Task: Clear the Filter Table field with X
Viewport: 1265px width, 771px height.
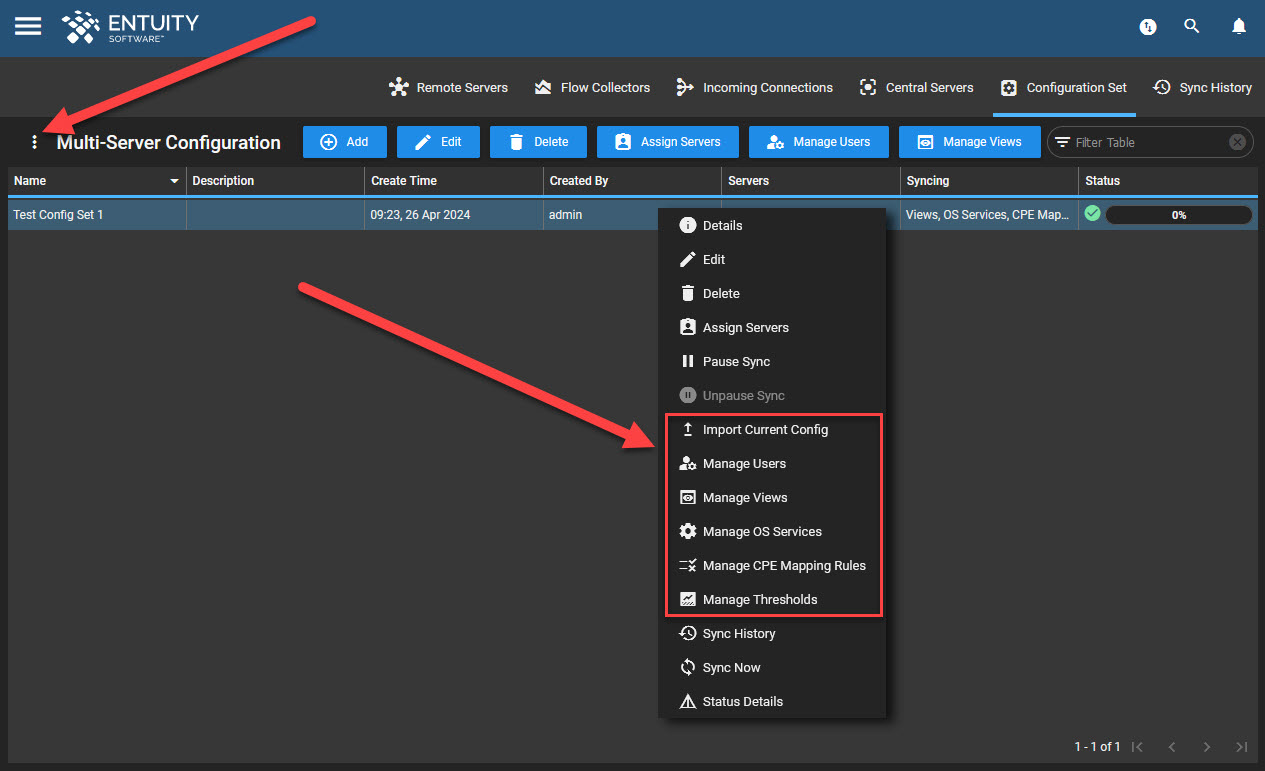Action: tap(1238, 142)
